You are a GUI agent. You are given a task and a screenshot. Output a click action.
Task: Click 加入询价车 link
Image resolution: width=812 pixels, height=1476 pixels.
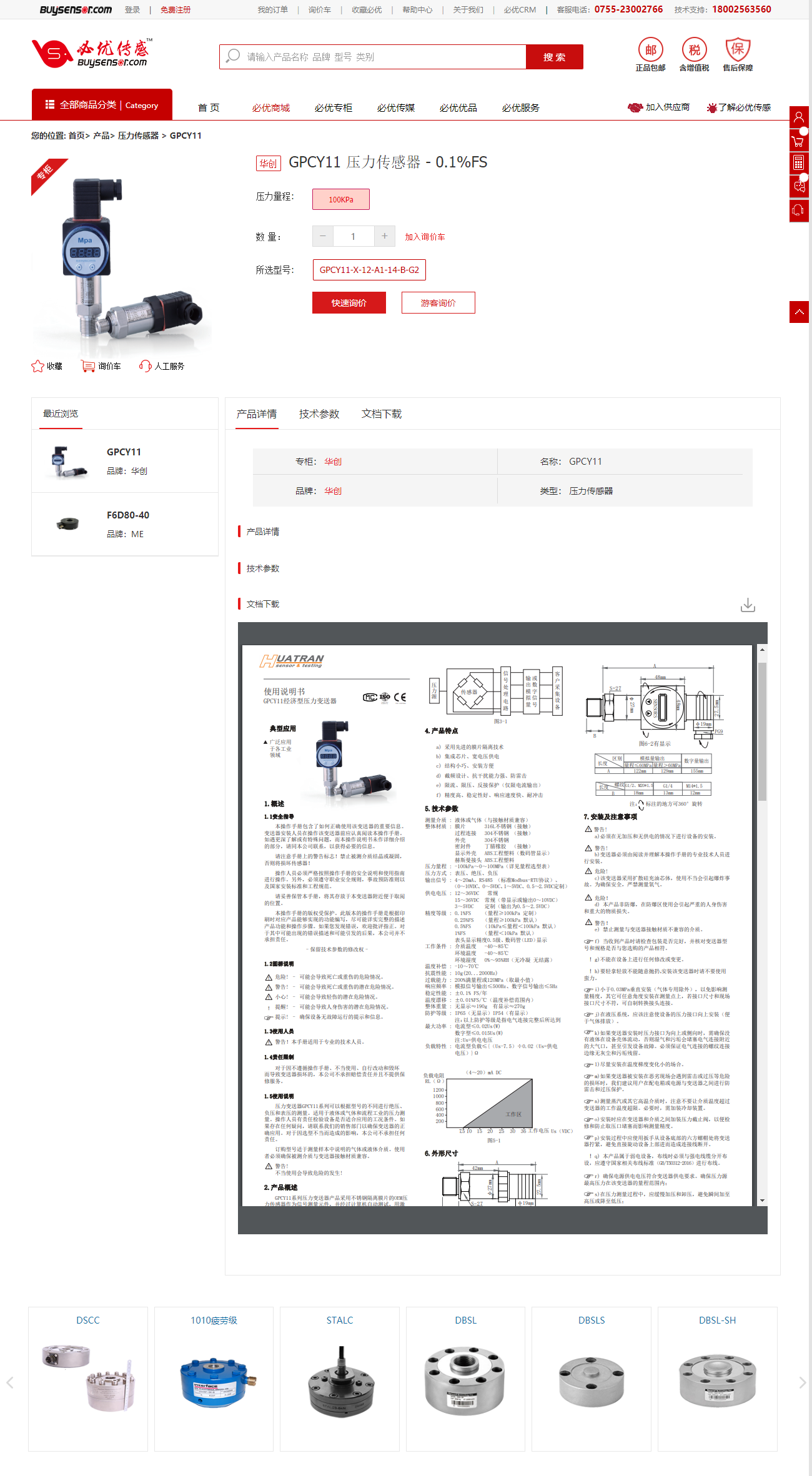[x=425, y=237]
